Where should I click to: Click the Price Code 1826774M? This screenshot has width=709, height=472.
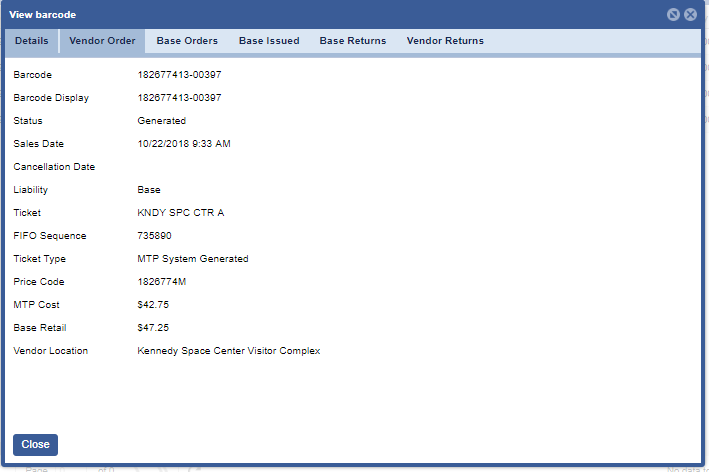(162, 282)
